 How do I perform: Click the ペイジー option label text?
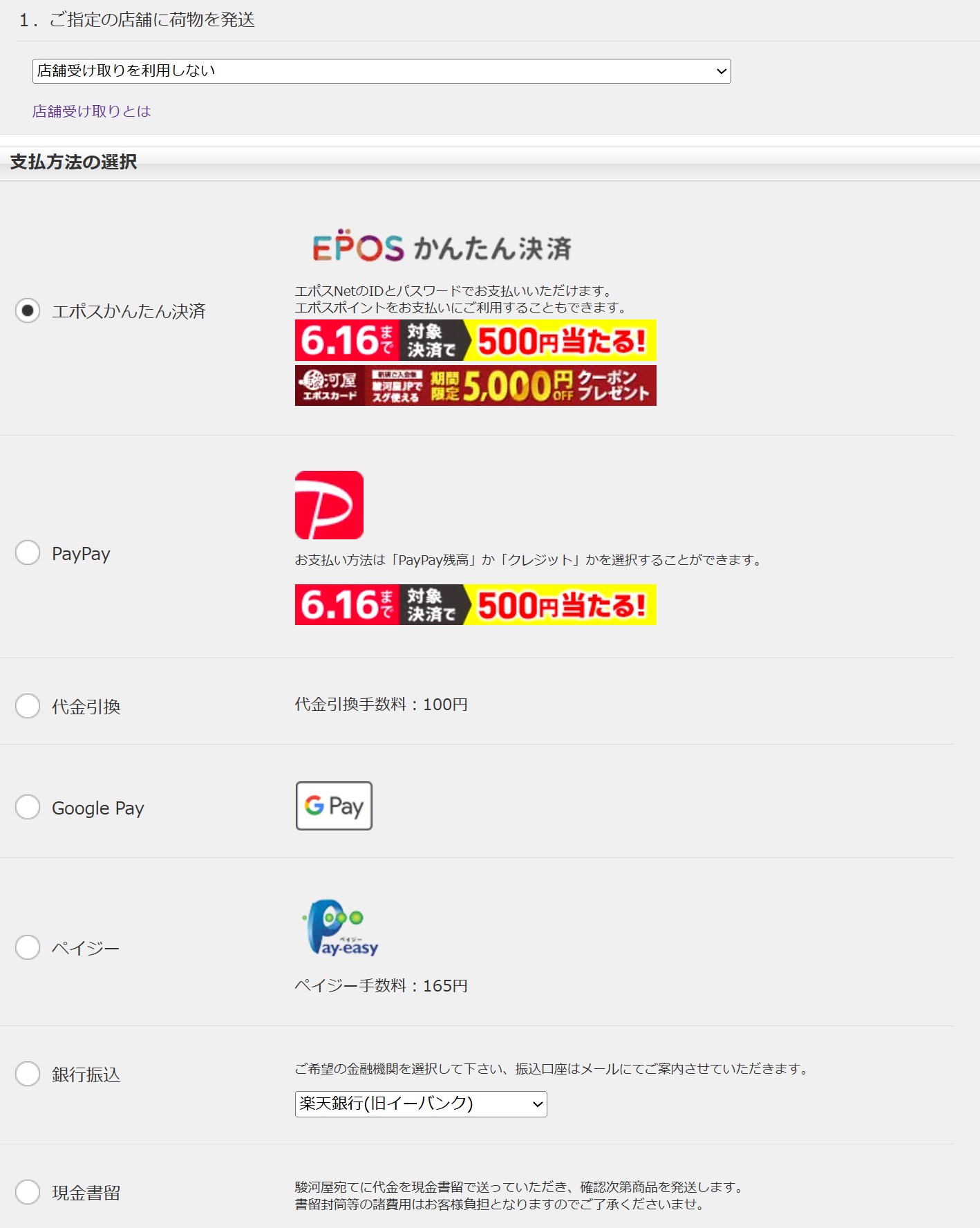point(86,948)
